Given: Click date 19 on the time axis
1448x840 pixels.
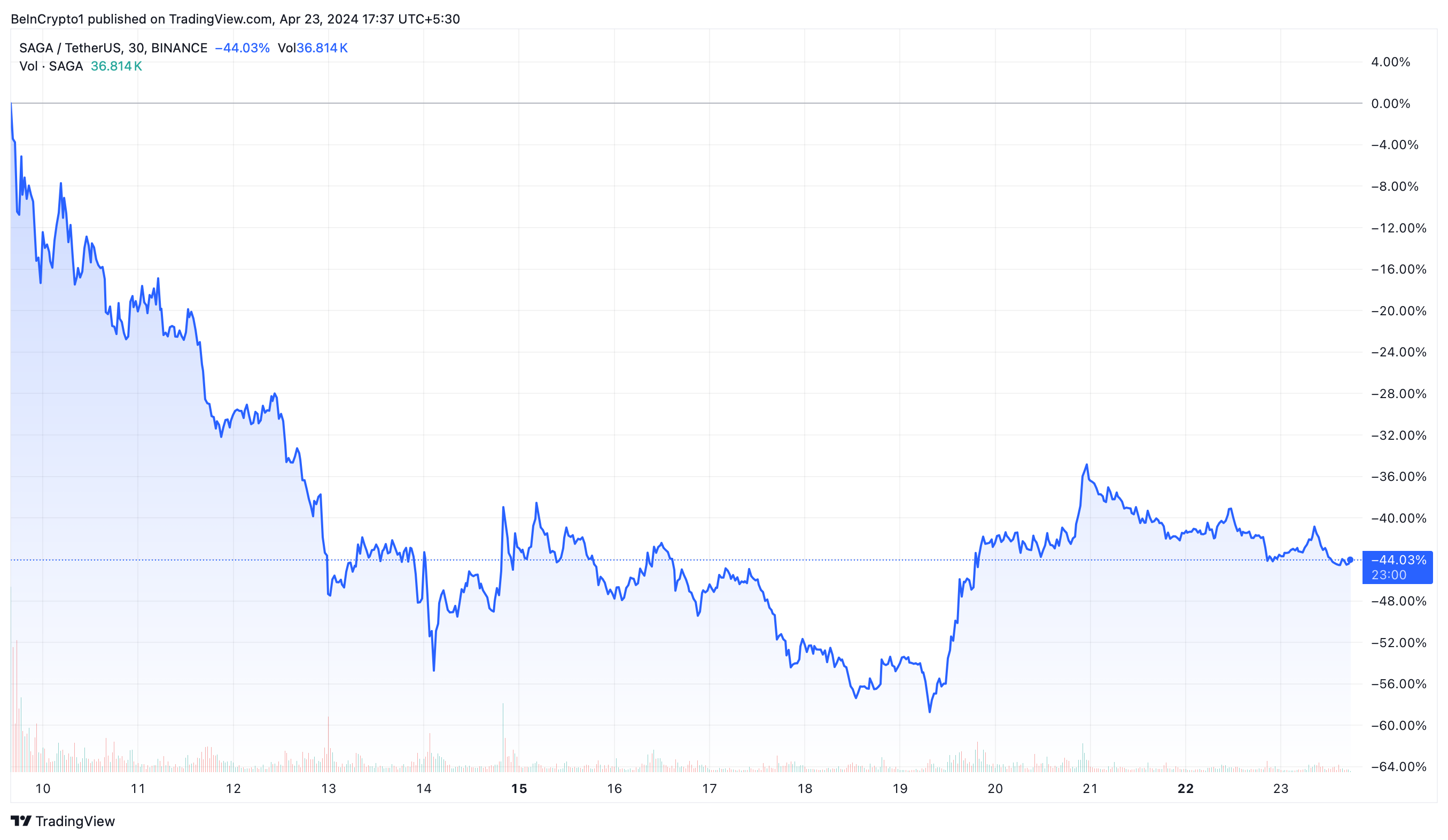Looking at the screenshot, I should pyautogui.click(x=900, y=789).
